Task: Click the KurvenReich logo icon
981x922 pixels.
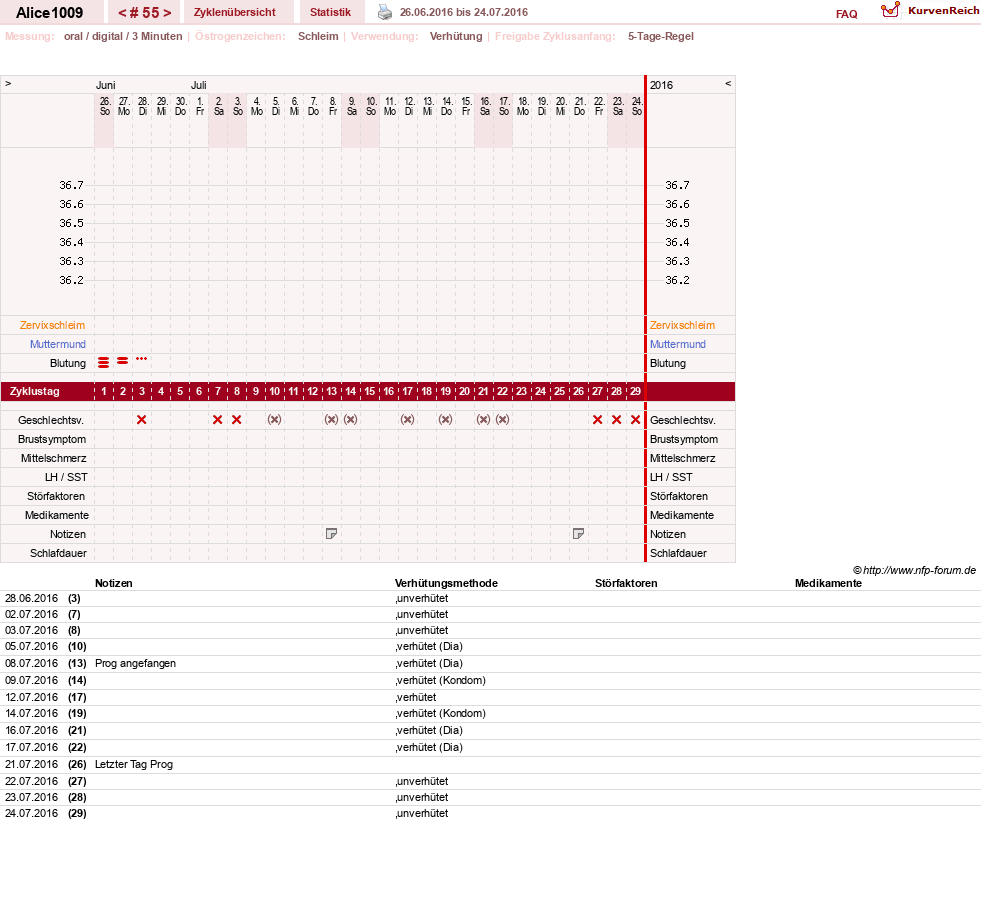Action: coord(890,10)
